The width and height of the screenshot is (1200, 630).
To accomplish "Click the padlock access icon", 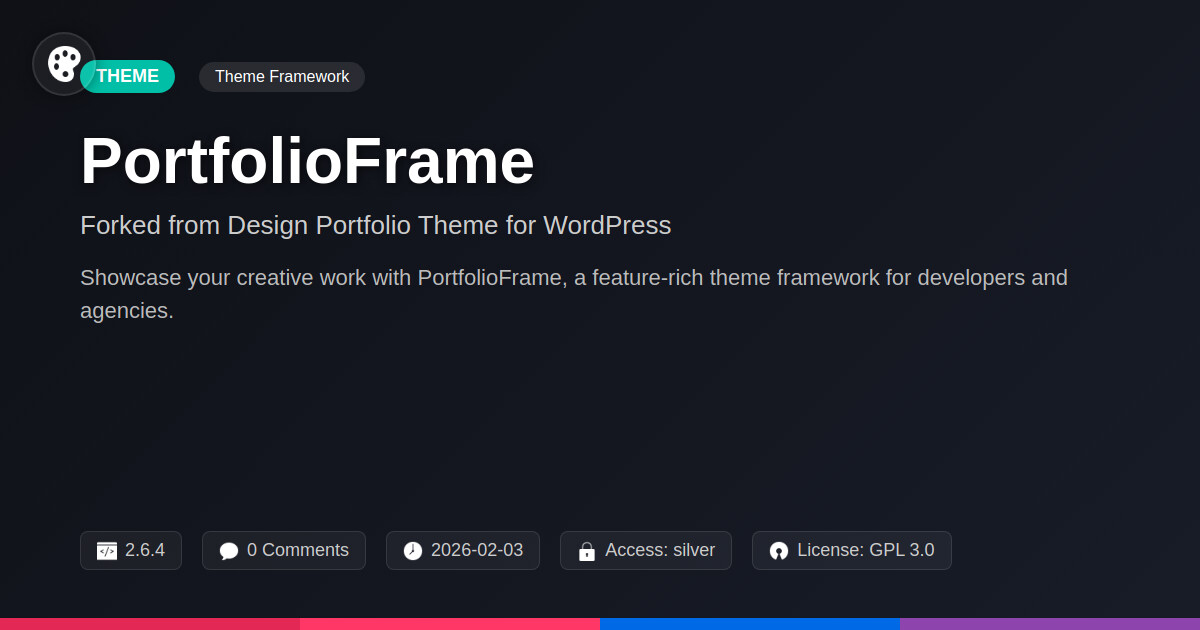I will (x=587, y=551).
